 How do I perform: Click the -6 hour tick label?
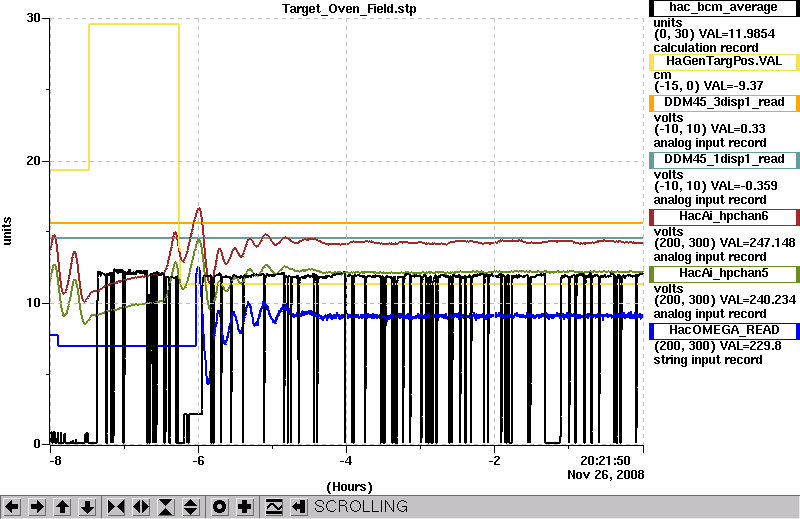198,461
